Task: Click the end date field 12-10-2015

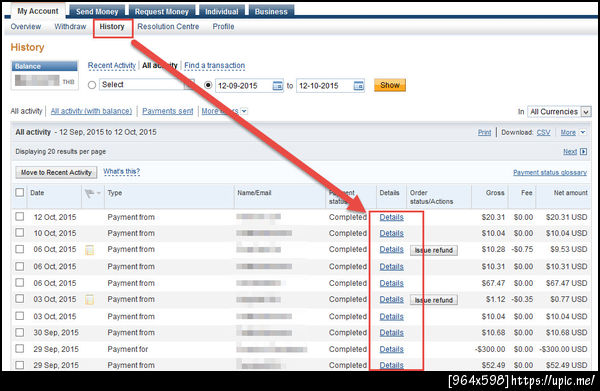Action: [324, 86]
